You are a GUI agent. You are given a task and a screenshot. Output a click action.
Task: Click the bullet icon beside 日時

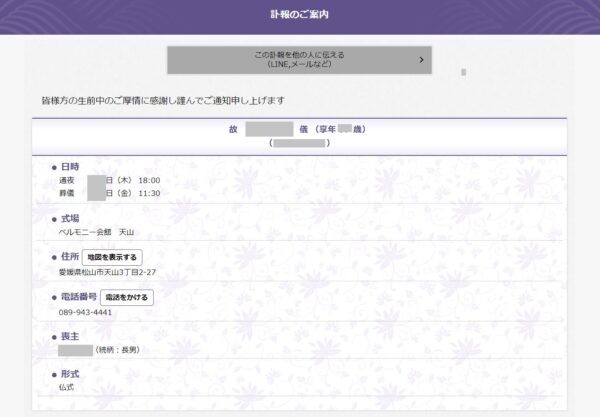(x=54, y=166)
